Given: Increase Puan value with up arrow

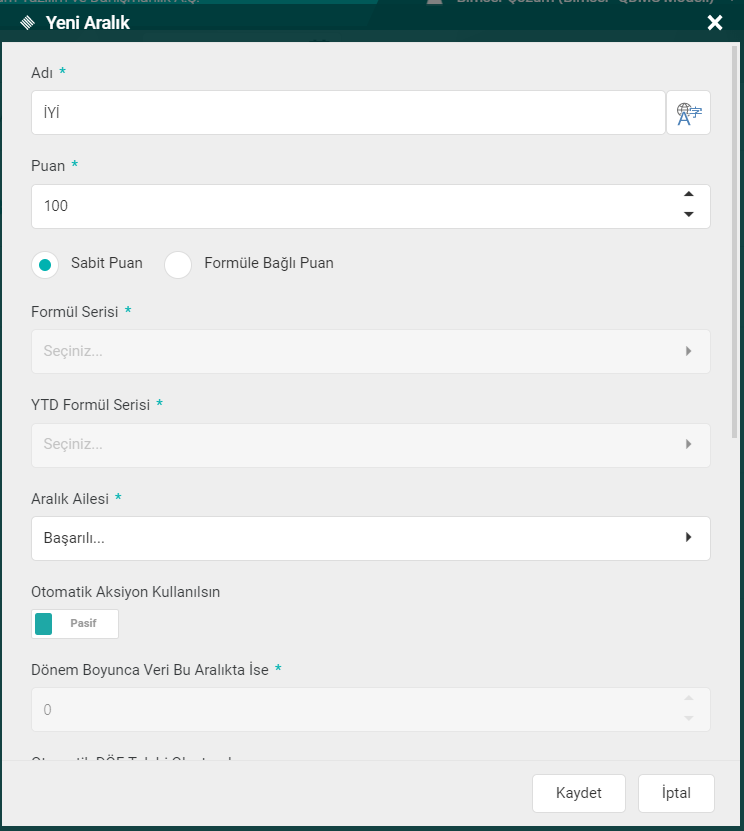Looking at the screenshot, I should (688, 196).
